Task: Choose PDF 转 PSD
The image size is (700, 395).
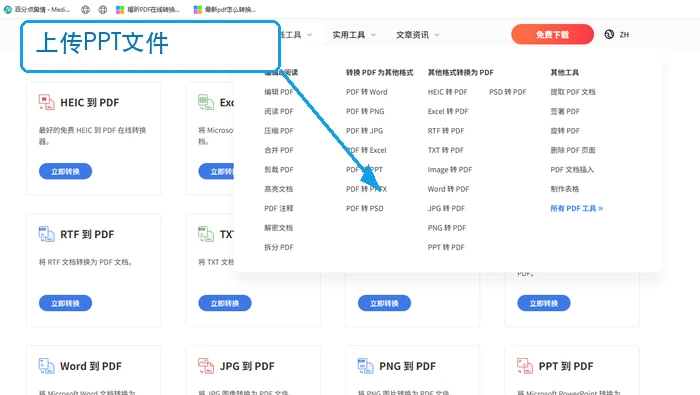Action: (364, 208)
